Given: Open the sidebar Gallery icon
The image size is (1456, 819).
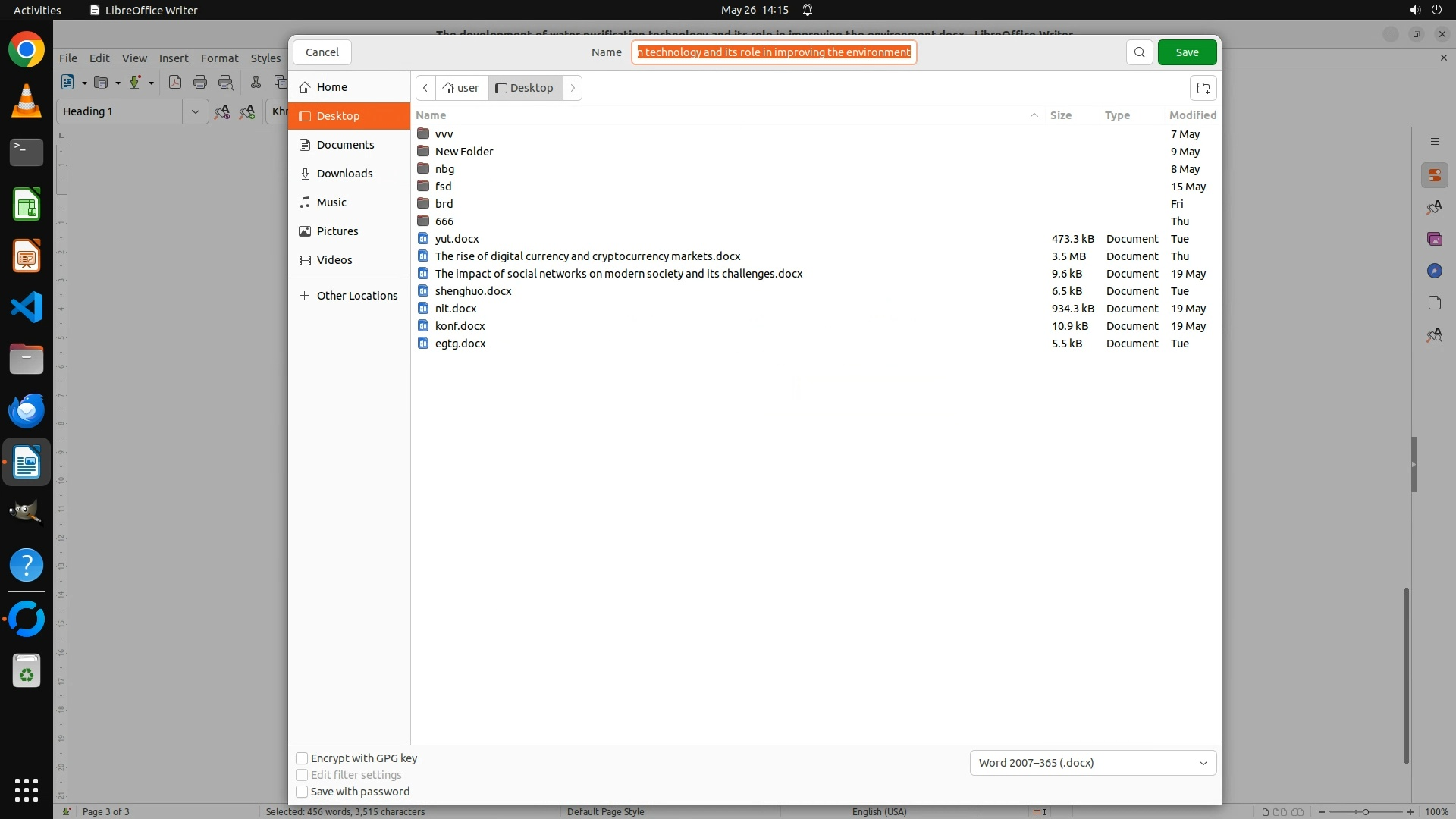Looking at the screenshot, I should click(x=1434, y=239).
